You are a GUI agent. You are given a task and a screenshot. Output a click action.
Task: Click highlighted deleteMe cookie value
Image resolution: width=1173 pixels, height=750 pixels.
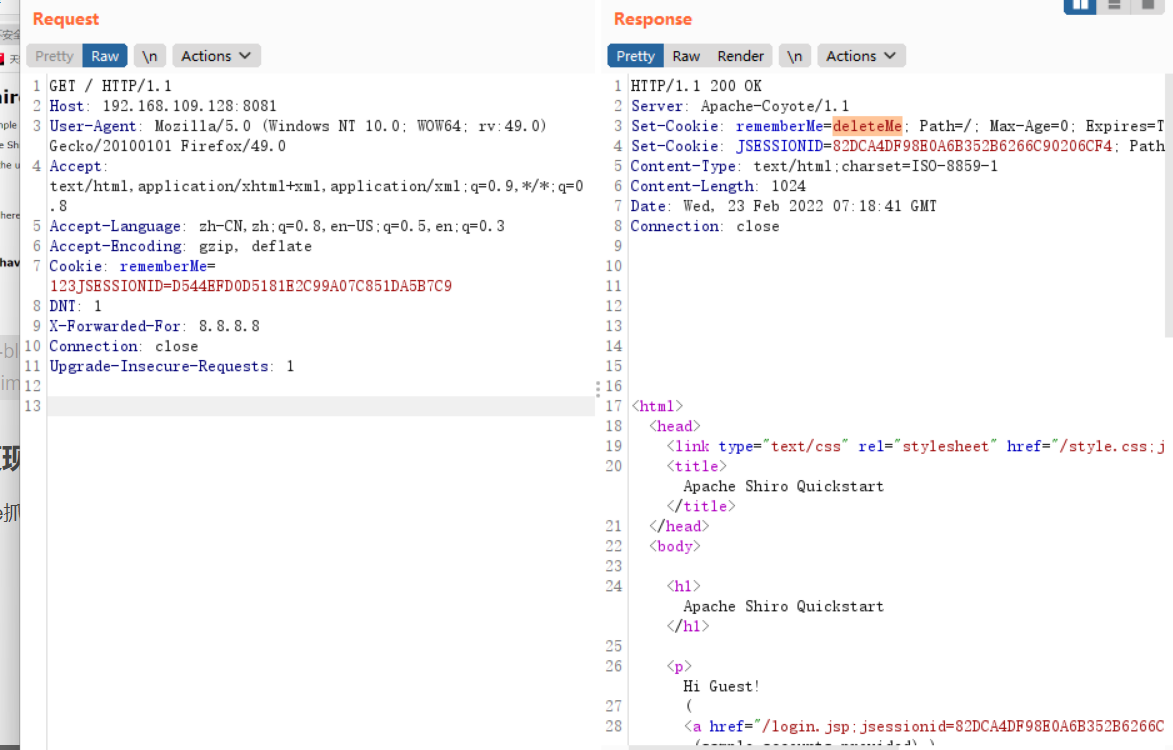[867, 126]
